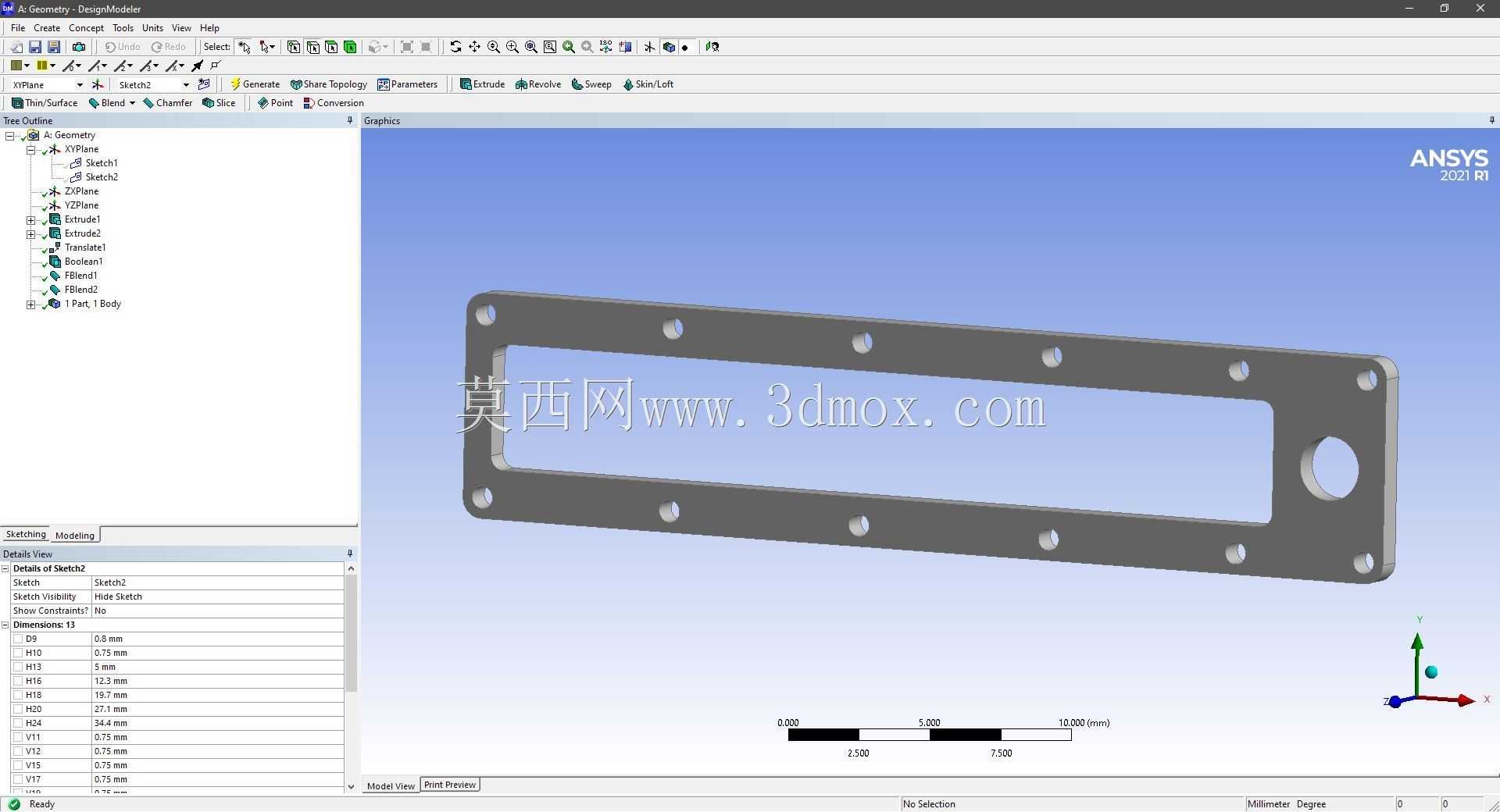Check the H18 dimension checkbox
Viewport: 1500px width, 812px height.
(x=18, y=695)
